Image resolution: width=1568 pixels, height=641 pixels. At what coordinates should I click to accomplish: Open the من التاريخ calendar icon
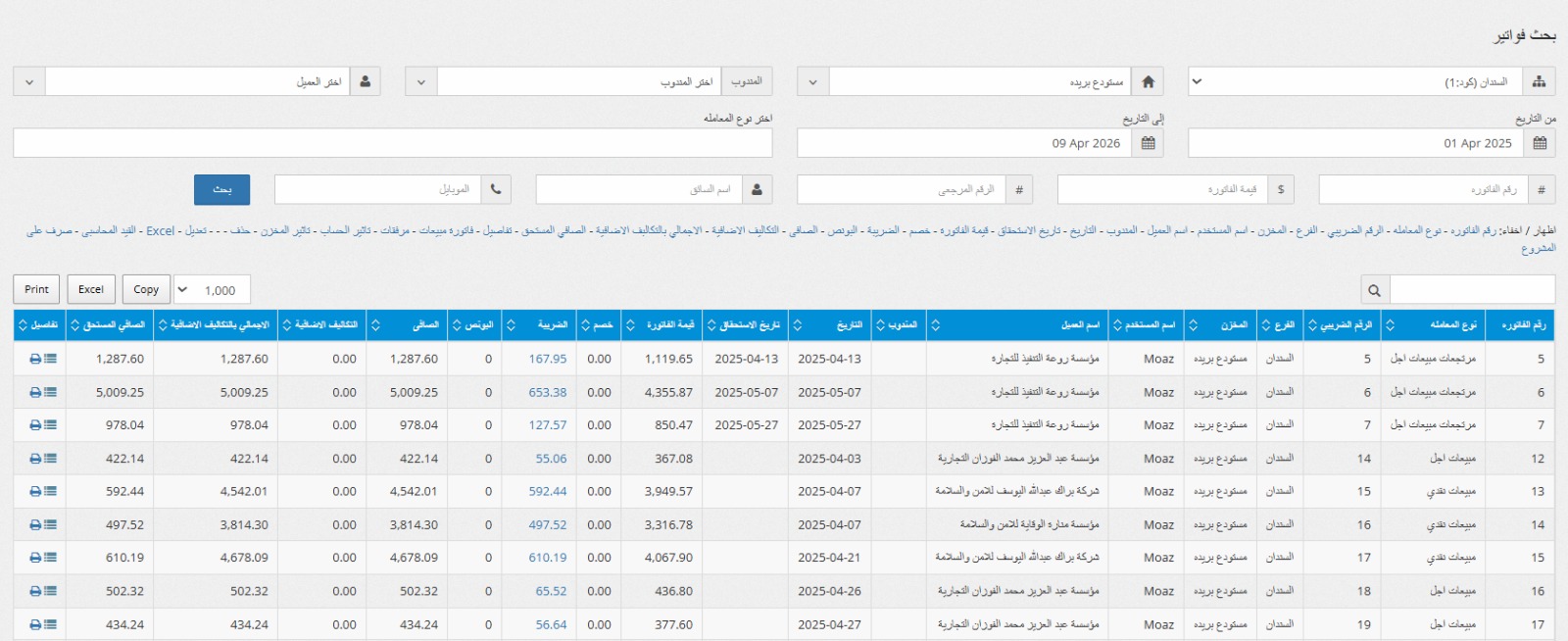(x=1540, y=143)
